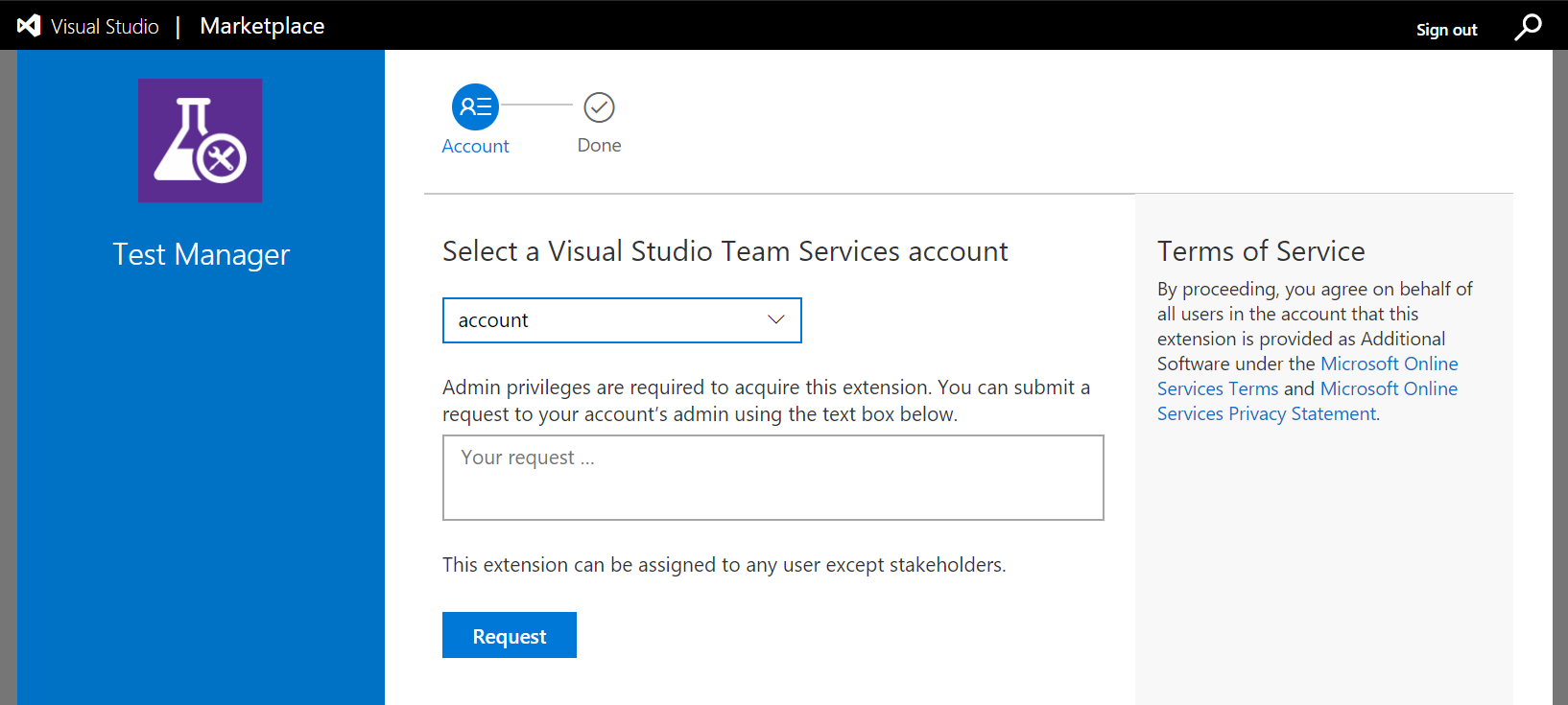Sign out of the Marketplace

click(x=1446, y=30)
